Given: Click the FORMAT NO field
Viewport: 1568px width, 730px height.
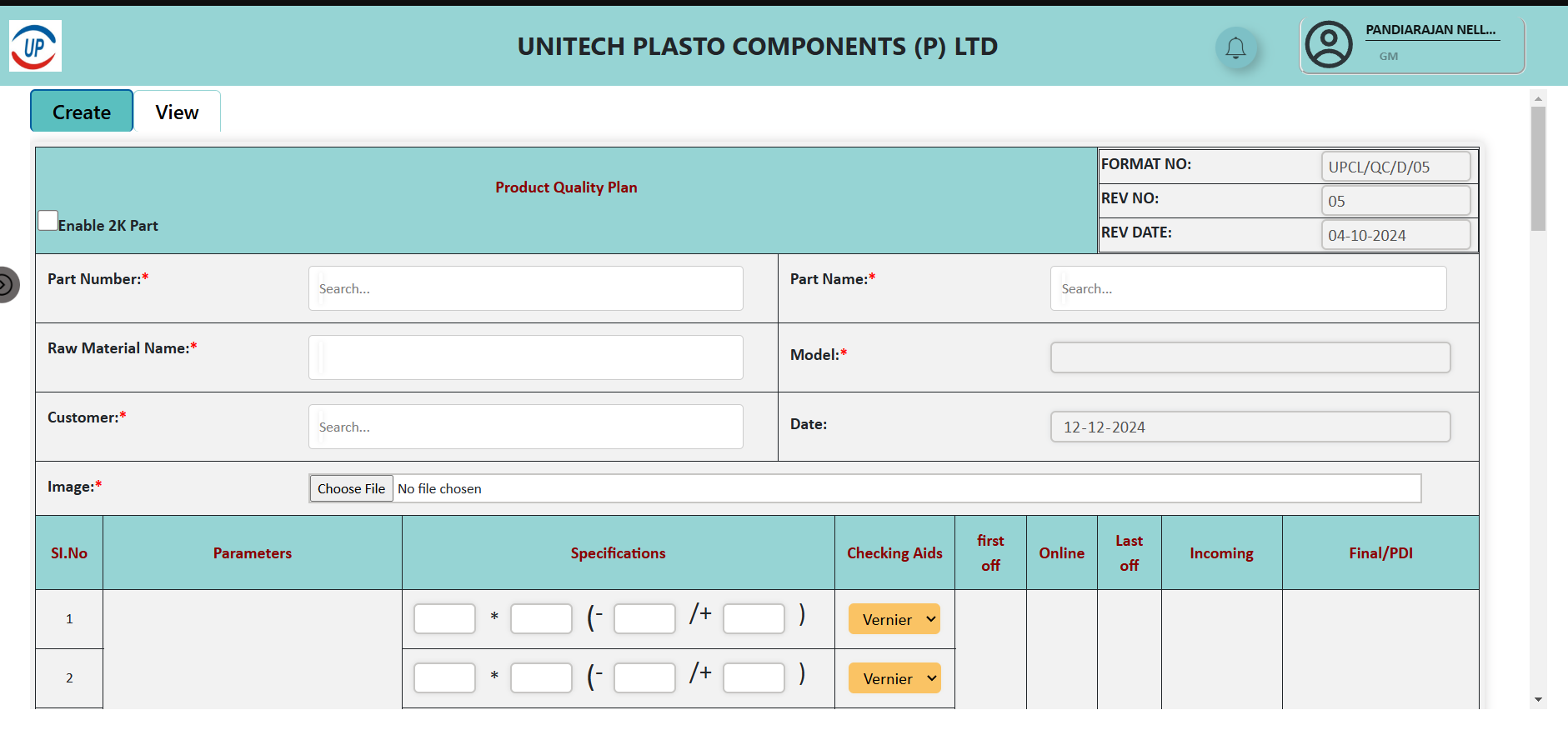Looking at the screenshot, I should [x=1396, y=167].
